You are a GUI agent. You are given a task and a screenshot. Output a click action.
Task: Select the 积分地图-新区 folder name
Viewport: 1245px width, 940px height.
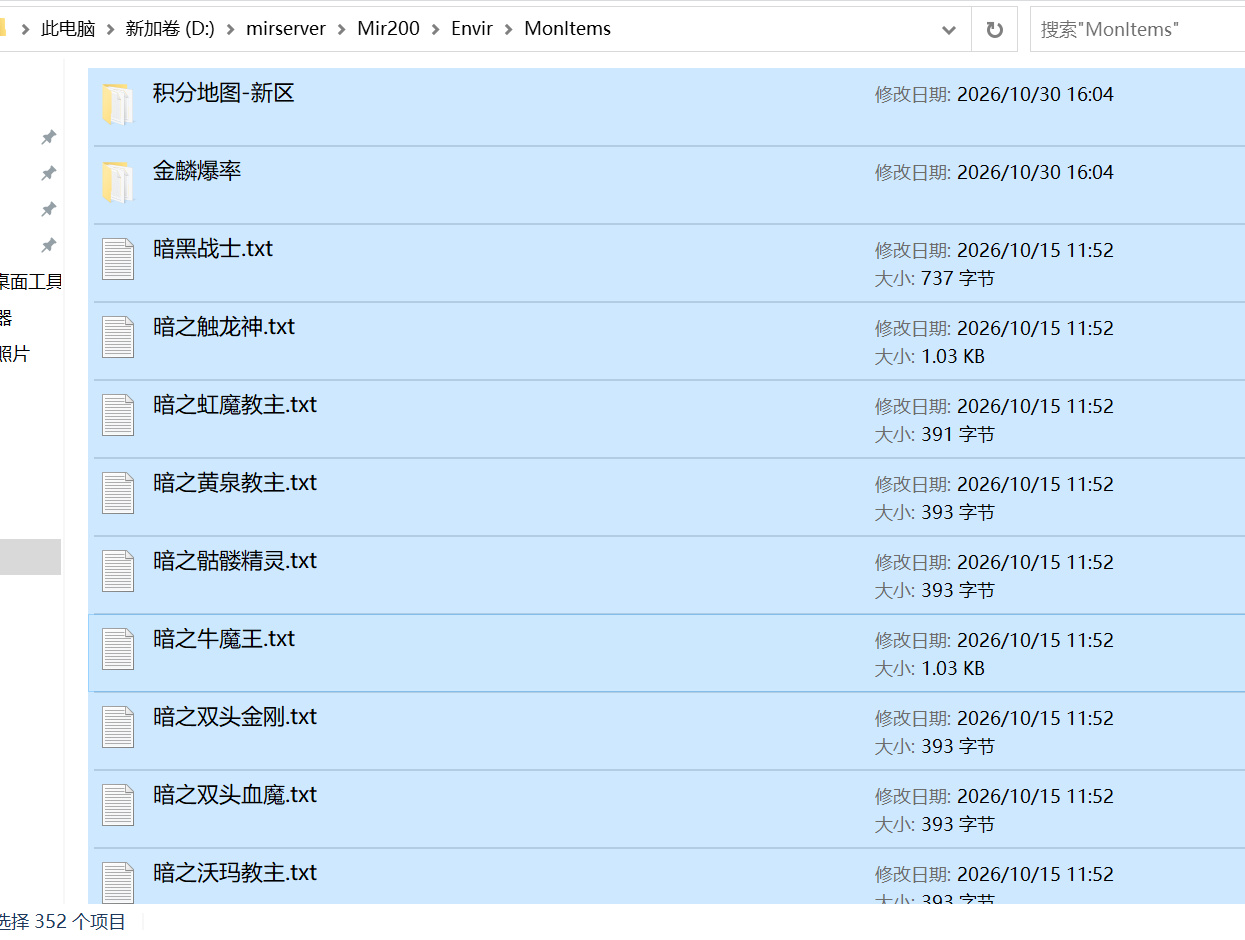click(x=224, y=93)
